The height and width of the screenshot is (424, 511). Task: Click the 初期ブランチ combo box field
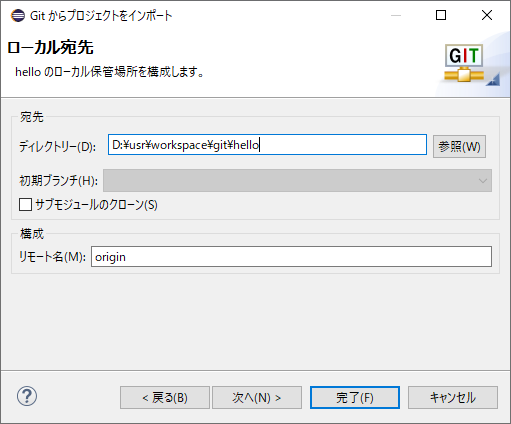(297, 181)
